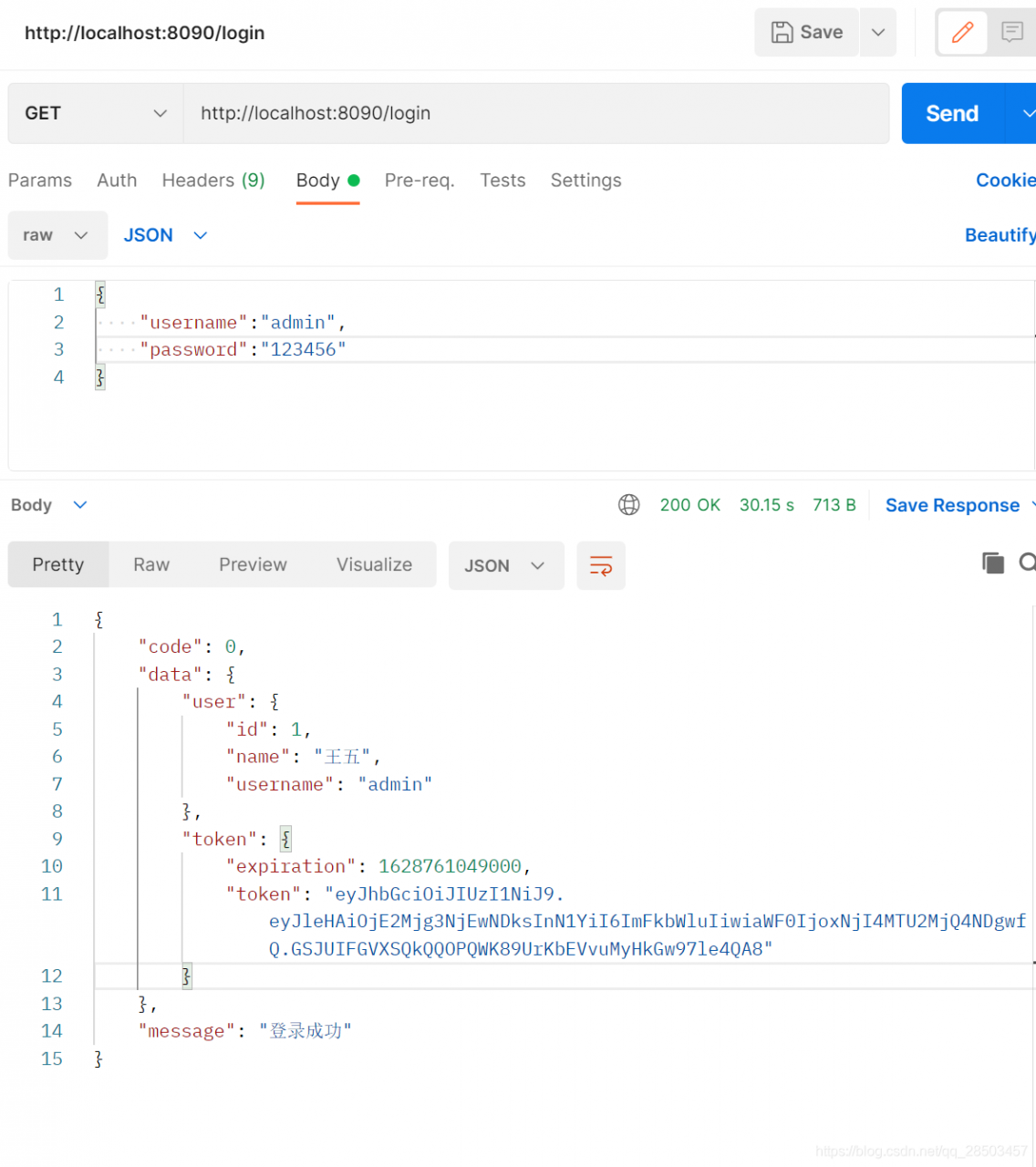This screenshot has width=1036, height=1167.
Task: Open the response JSON format dropdown
Action: 505,566
